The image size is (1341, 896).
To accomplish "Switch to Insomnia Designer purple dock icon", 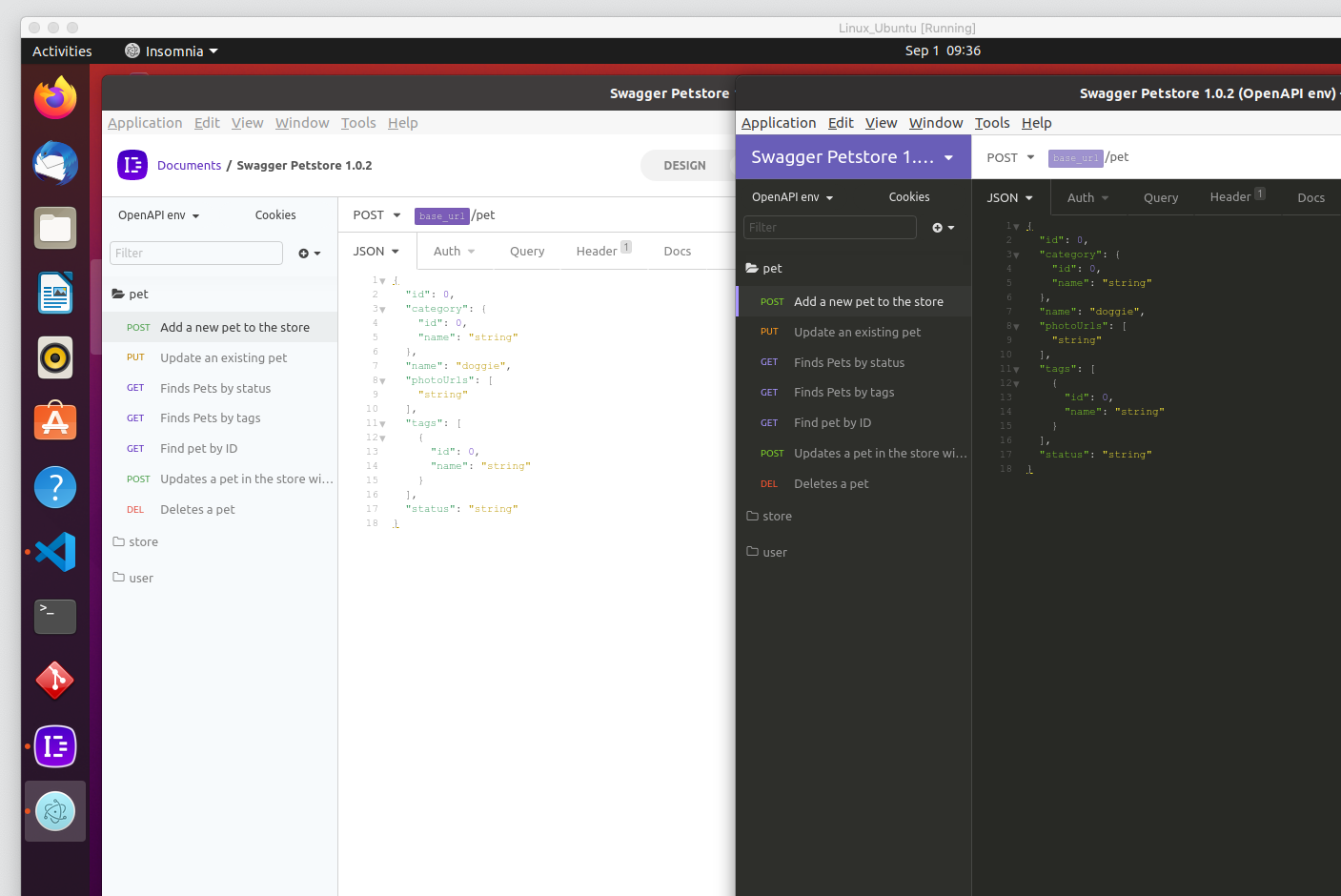I will click(x=55, y=746).
